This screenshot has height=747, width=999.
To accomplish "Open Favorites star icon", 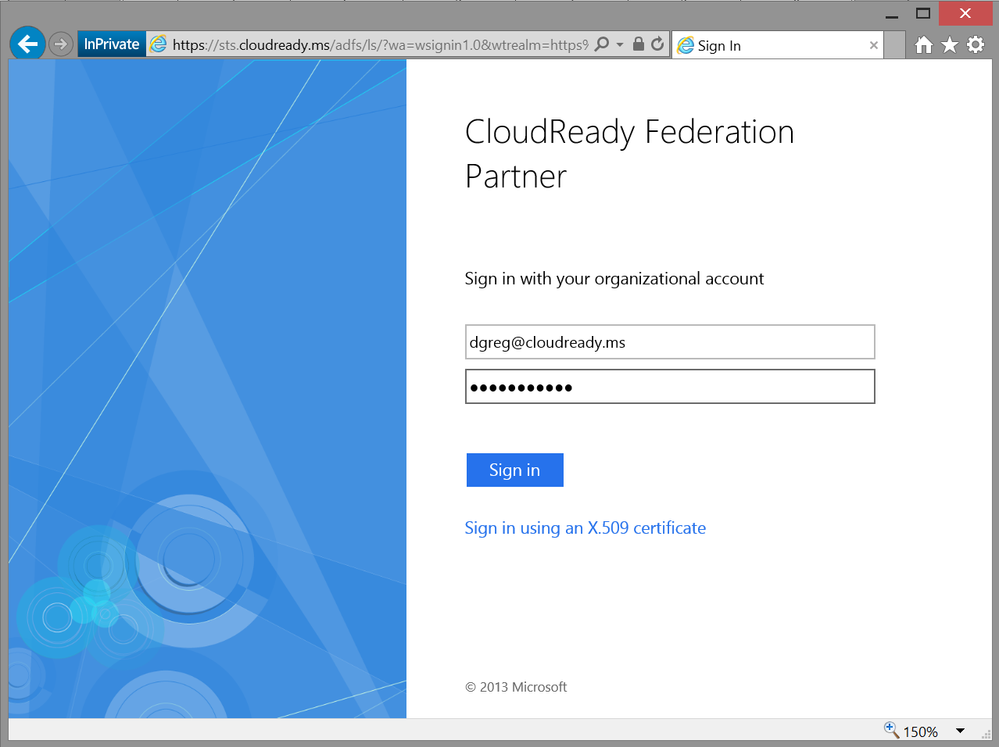I will pyautogui.click(x=949, y=45).
